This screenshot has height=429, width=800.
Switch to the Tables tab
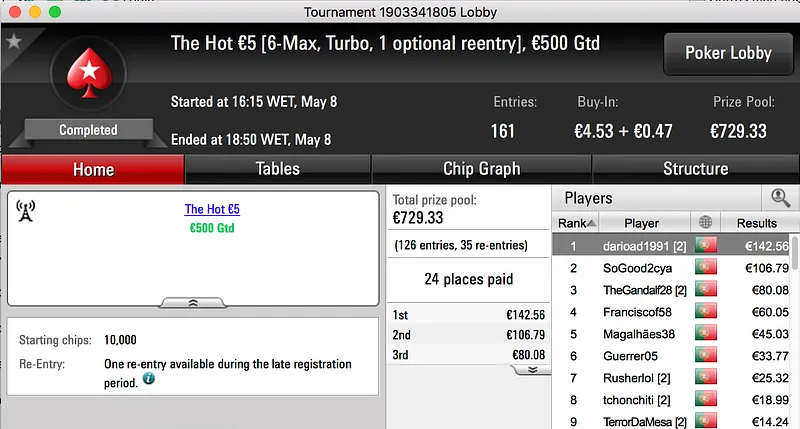coord(277,169)
